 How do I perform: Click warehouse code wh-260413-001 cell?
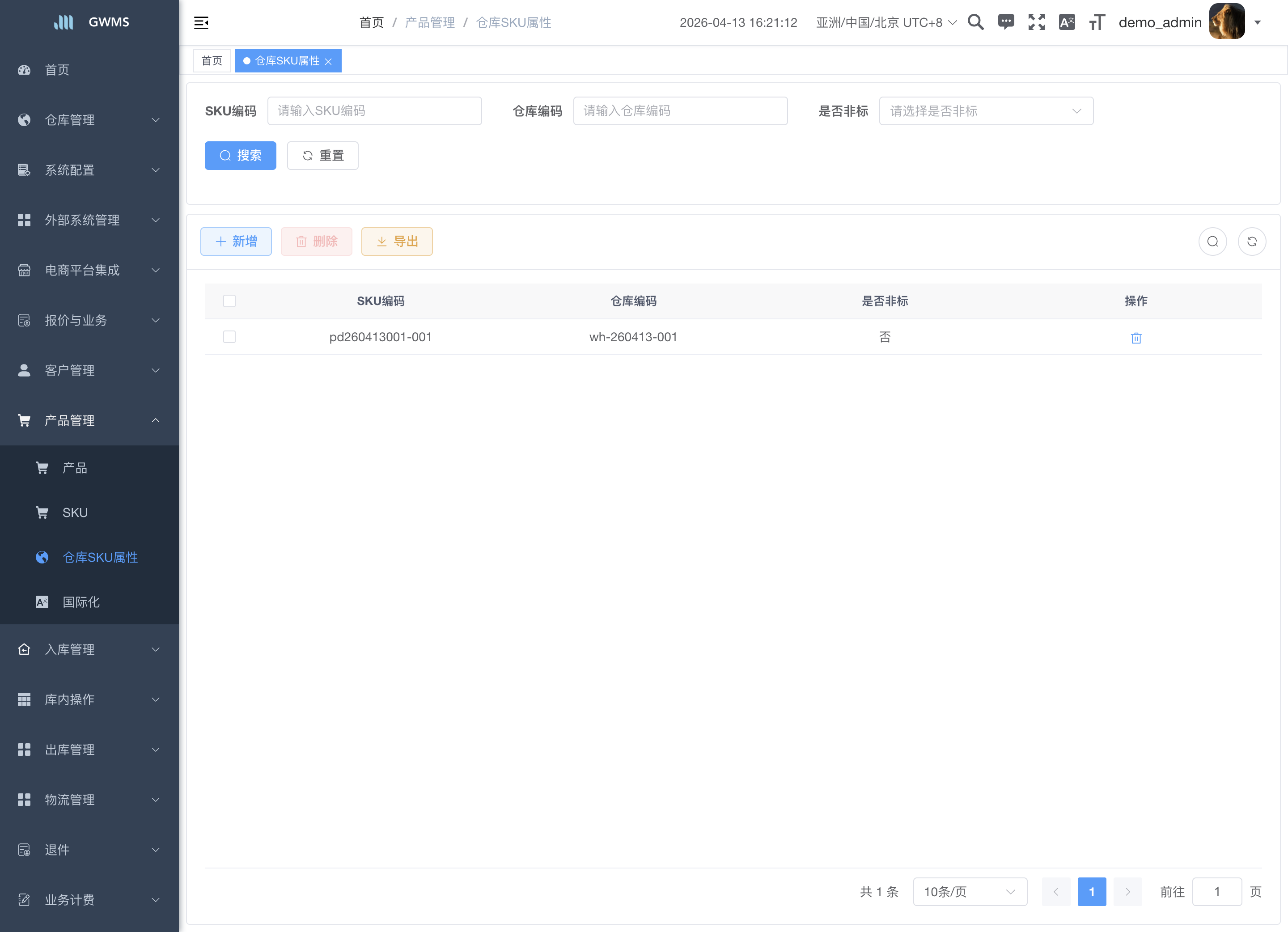point(633,337)
